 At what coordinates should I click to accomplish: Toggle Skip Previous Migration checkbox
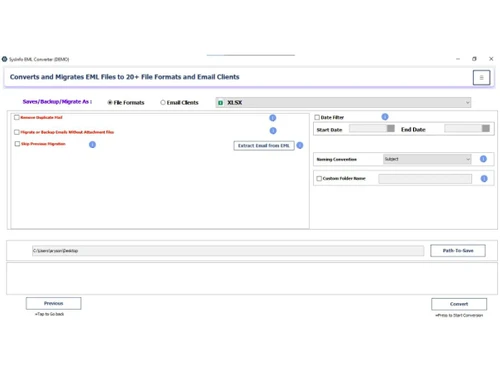(17, 144)
